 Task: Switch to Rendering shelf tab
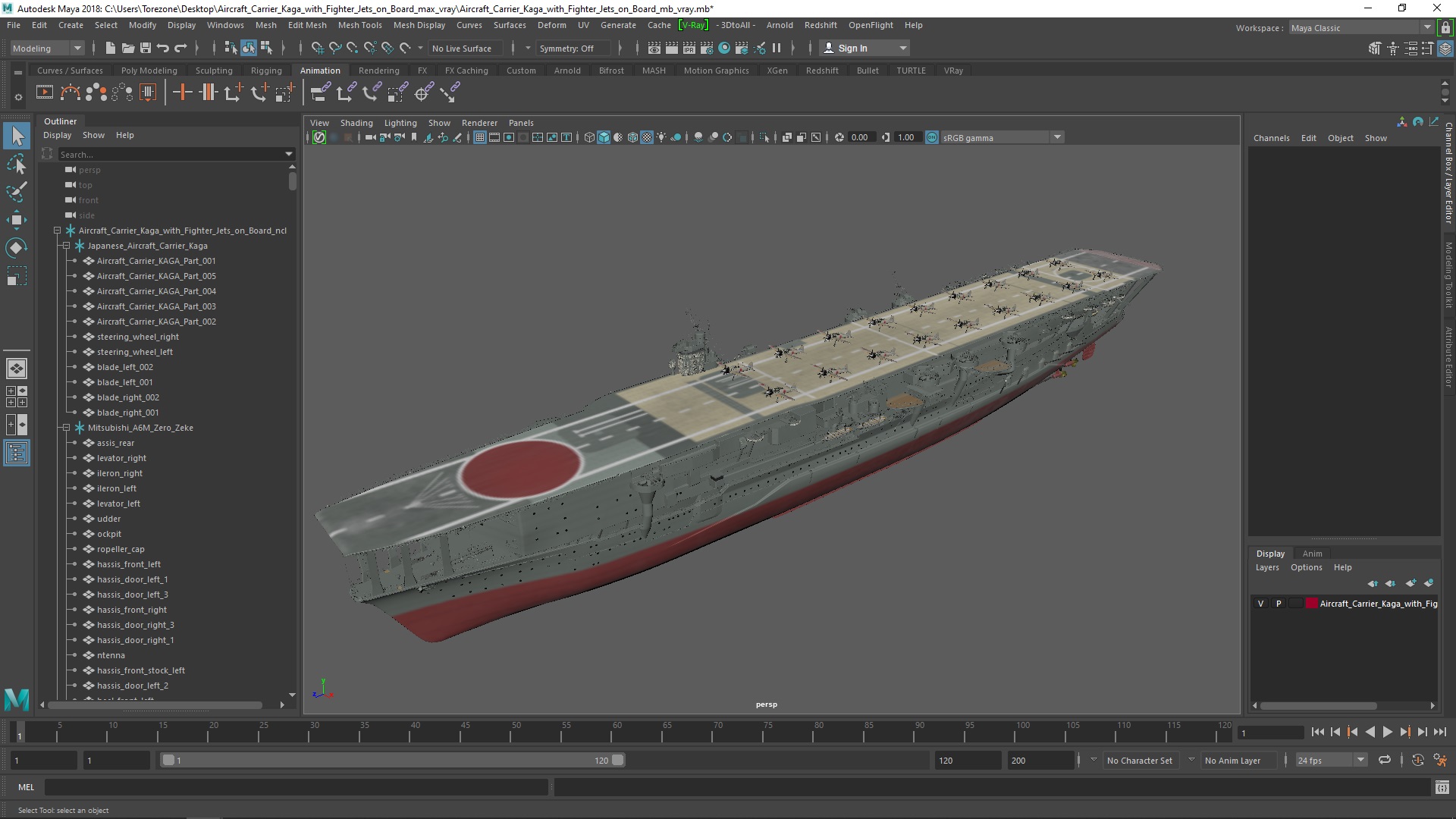(378, 71)
